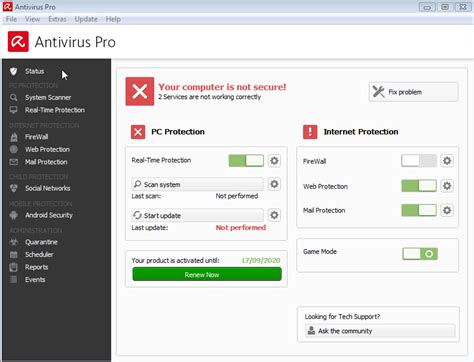Viewport: 474px width, 362px height.
Task: Click the Start update button
Action: coord(197,215)
